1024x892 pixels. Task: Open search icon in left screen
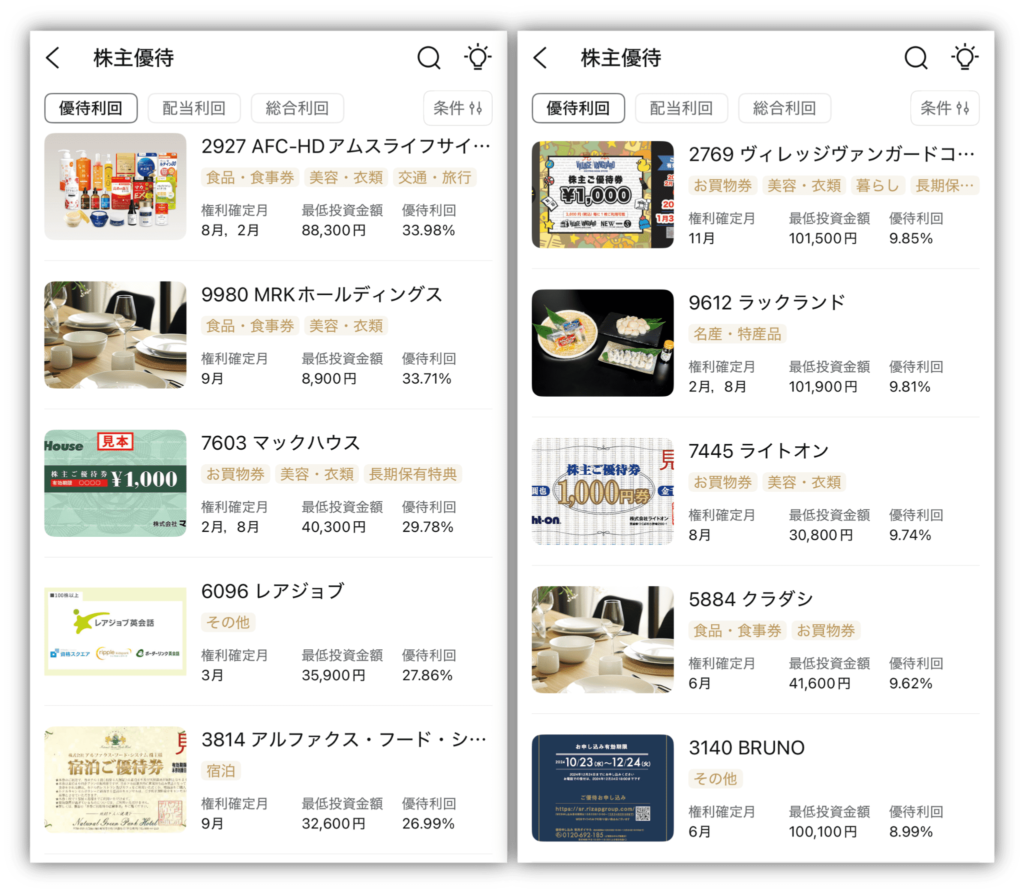pos(429,58)
